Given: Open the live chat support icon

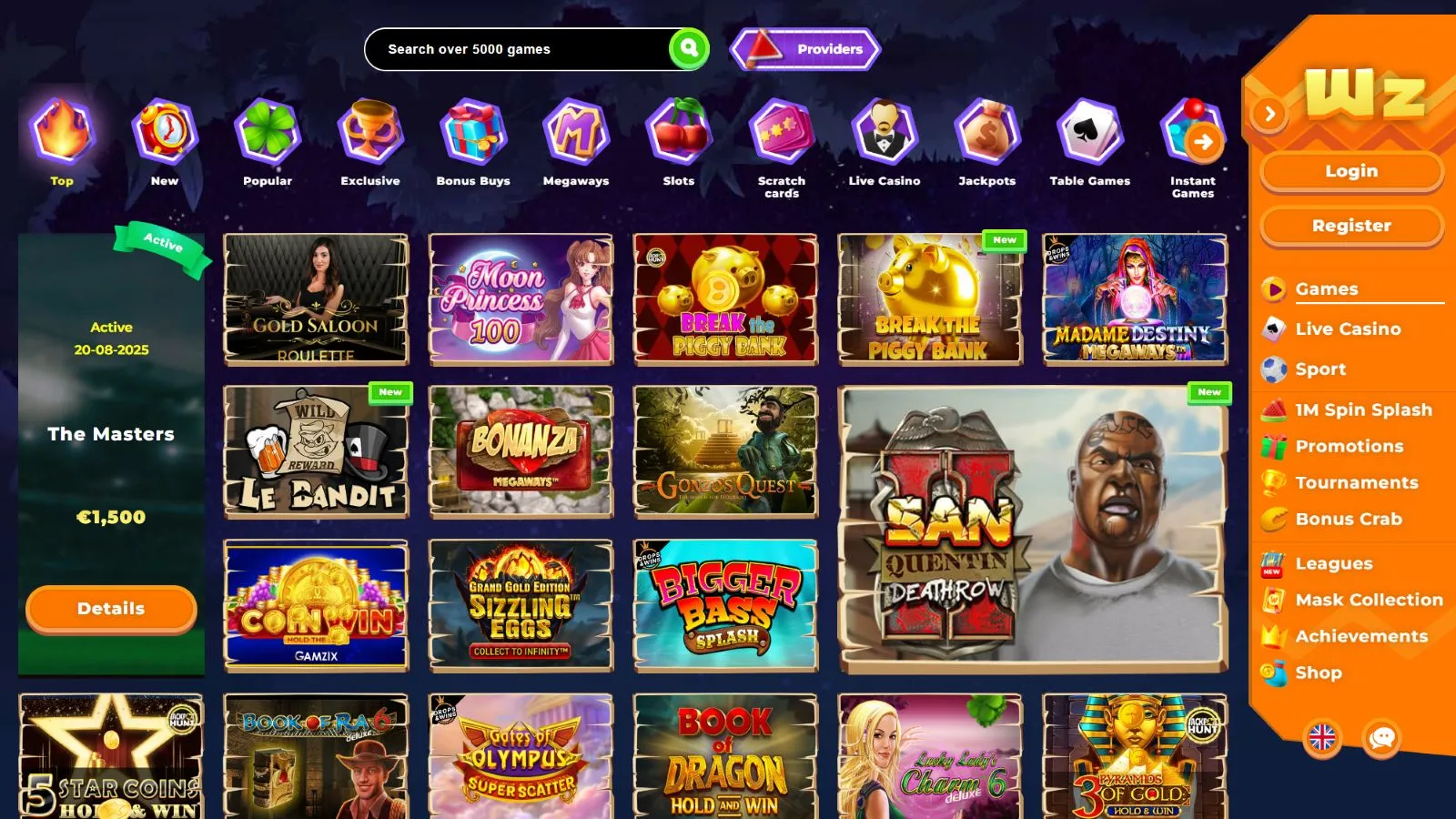Looking at the screenshot, I should pyautogui.click(x=1381, y=737).
